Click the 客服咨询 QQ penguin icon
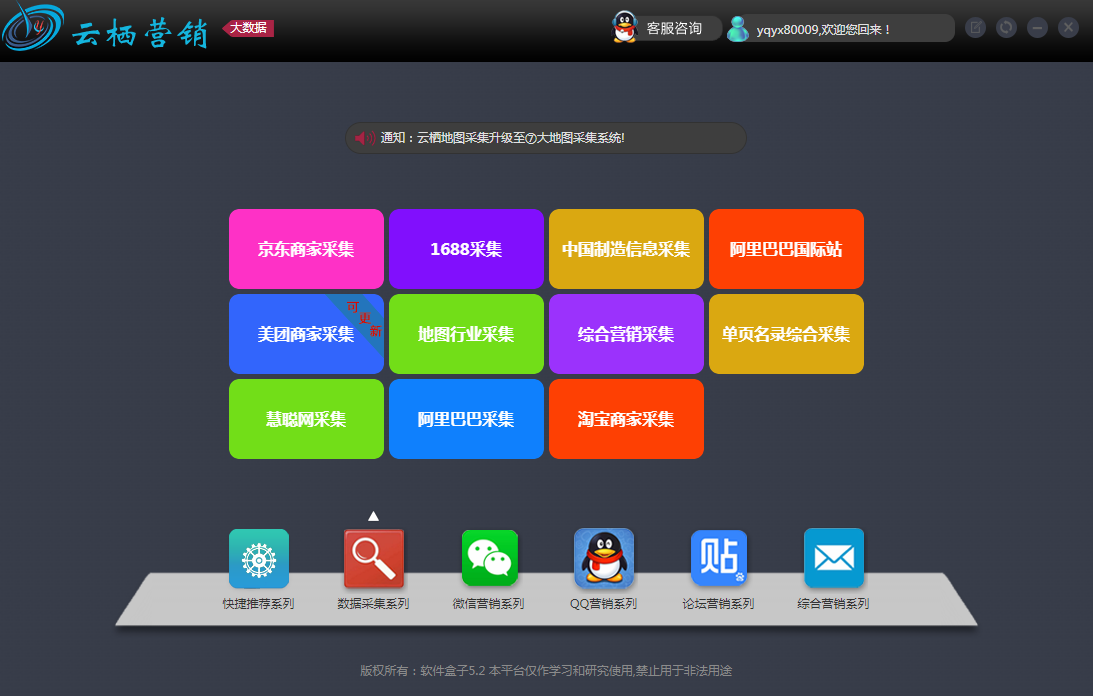Image resolution: width=1093 pixels, height=696 pixels. [x=625, y=27]
